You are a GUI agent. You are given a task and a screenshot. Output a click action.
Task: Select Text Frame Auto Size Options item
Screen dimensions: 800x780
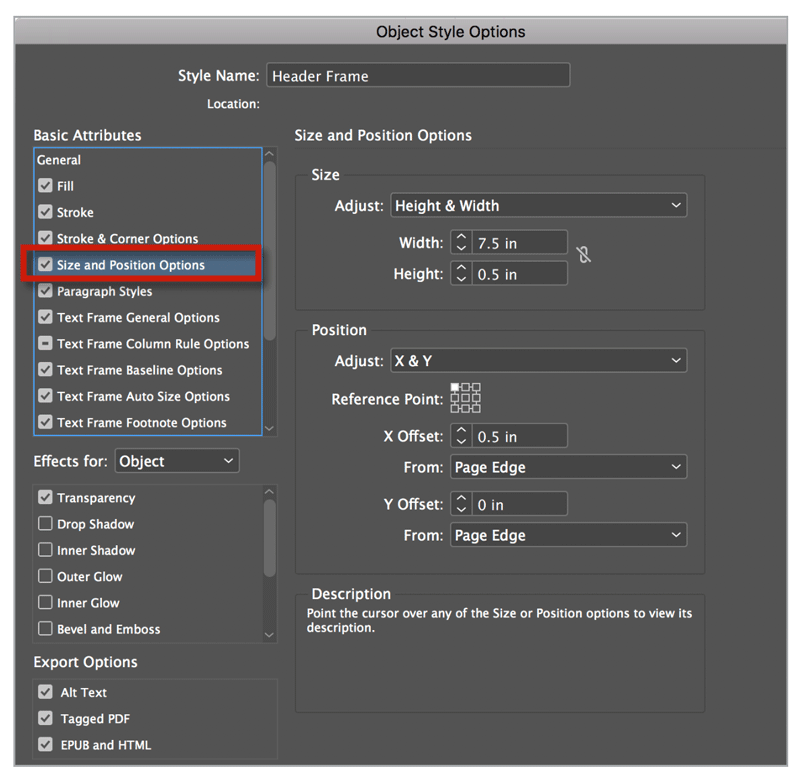click(143, 396)
